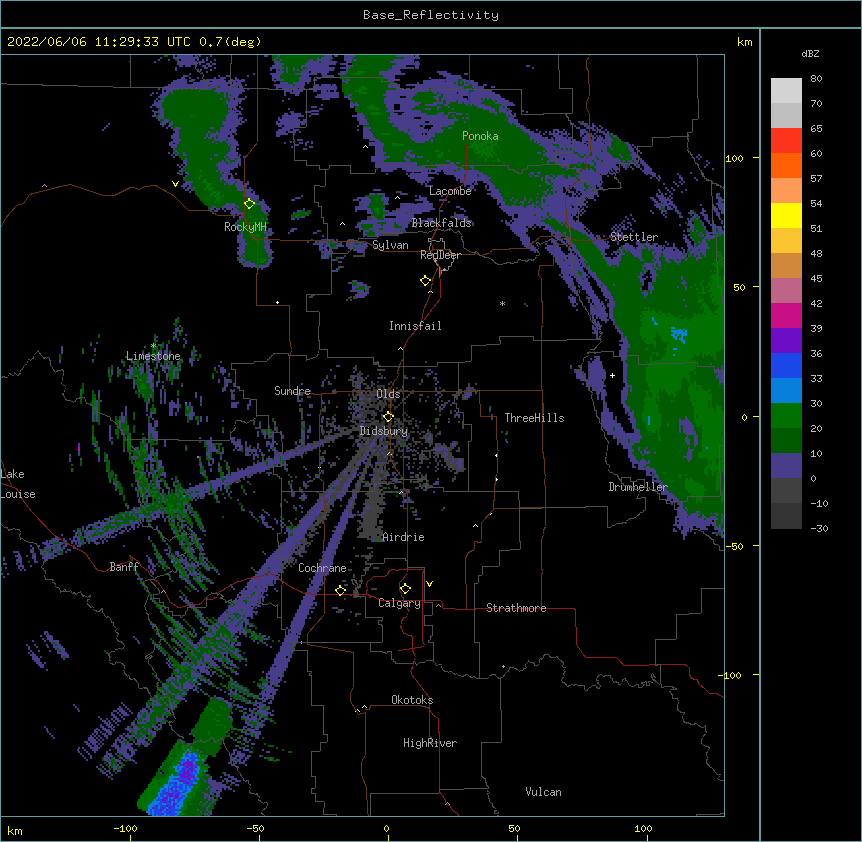The width and height of the screenshot is (862, 842).
Task: Click the Cochrane label
Action: coord(322,568)
